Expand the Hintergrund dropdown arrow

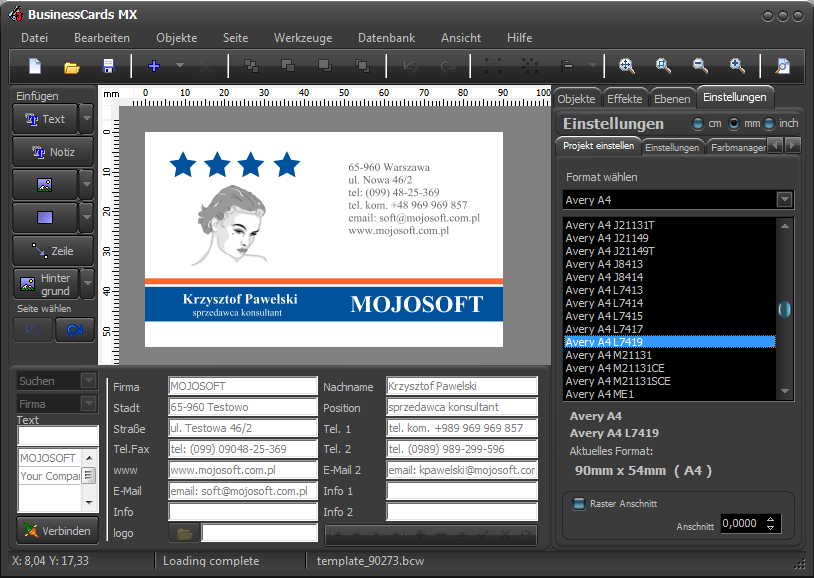[x=87, y=284]
